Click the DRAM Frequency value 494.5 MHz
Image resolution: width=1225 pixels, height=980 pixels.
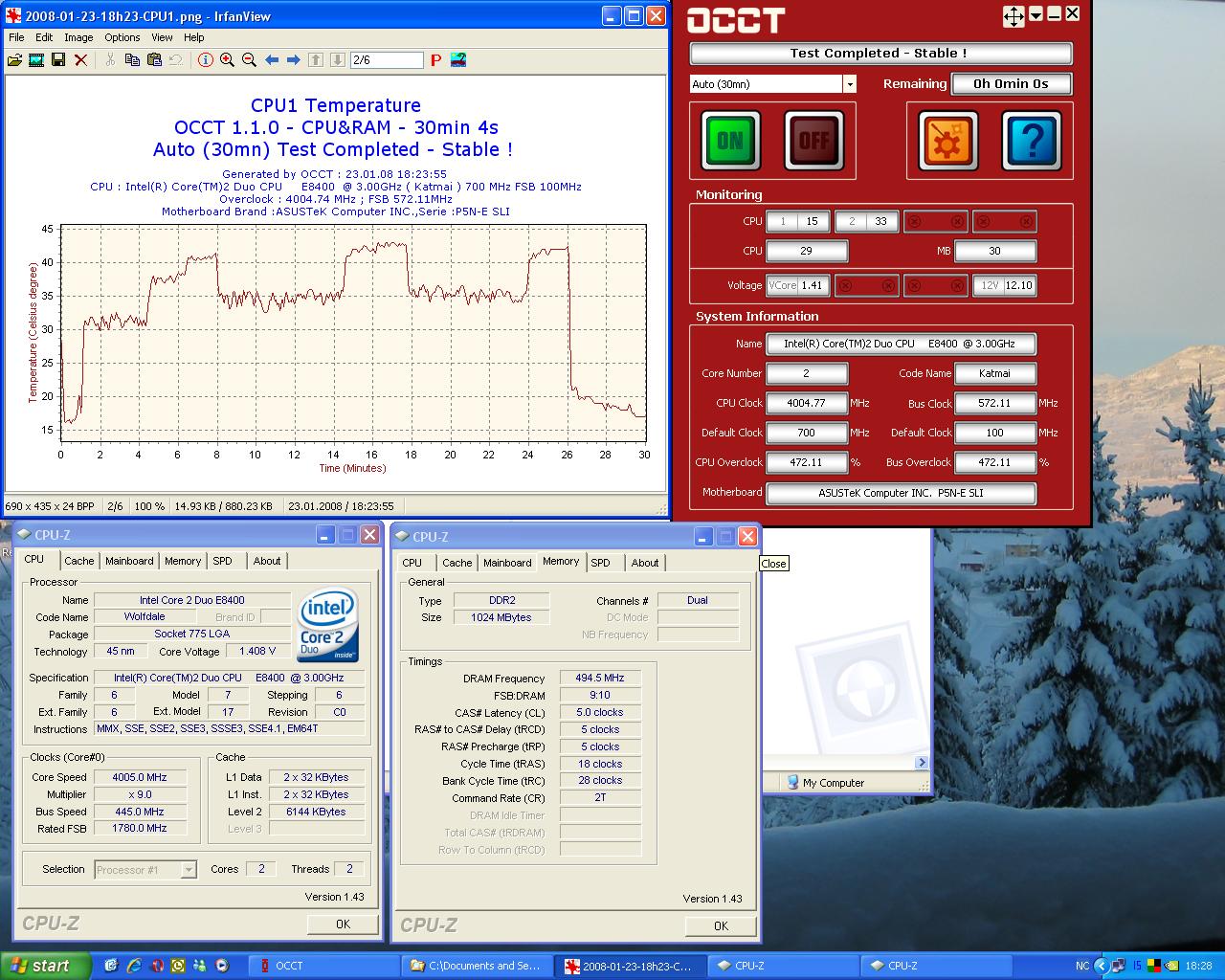pos(600,678)
